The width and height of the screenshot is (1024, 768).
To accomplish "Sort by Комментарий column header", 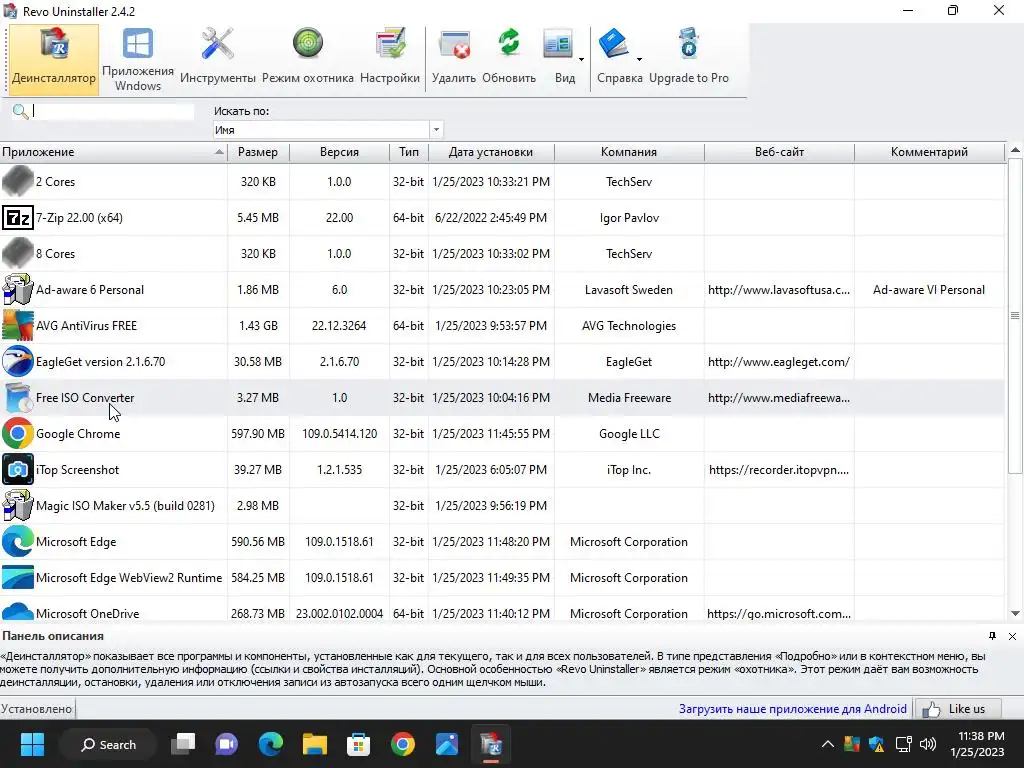I will [929, 152].
